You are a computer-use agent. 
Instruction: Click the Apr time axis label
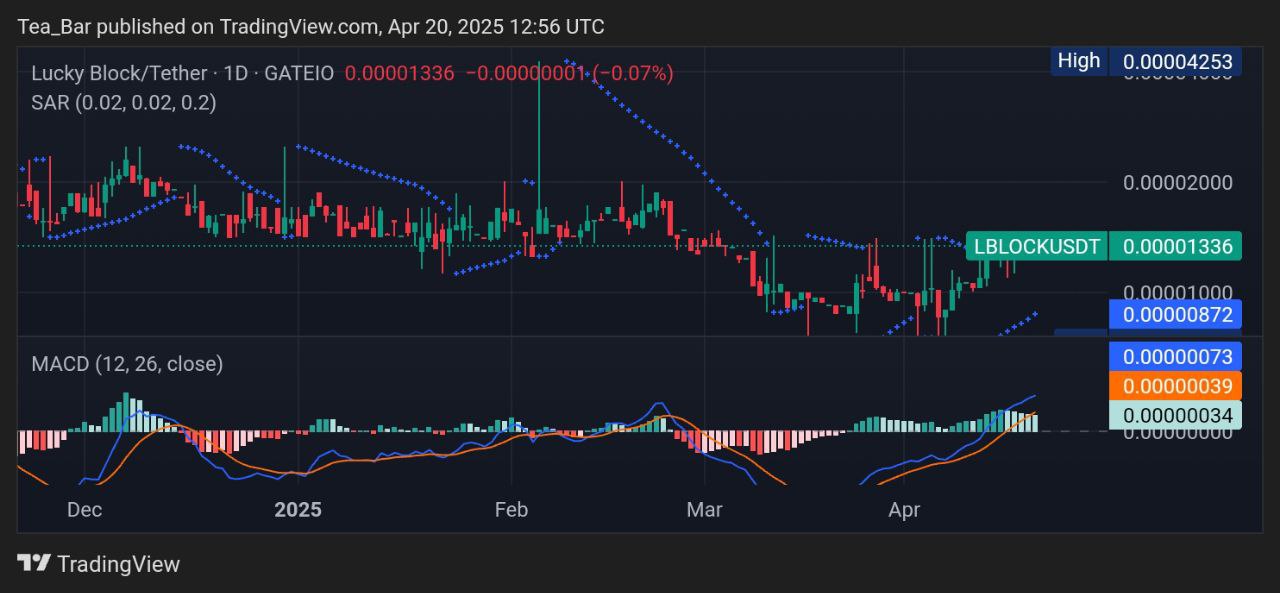(x=904, y=510)
